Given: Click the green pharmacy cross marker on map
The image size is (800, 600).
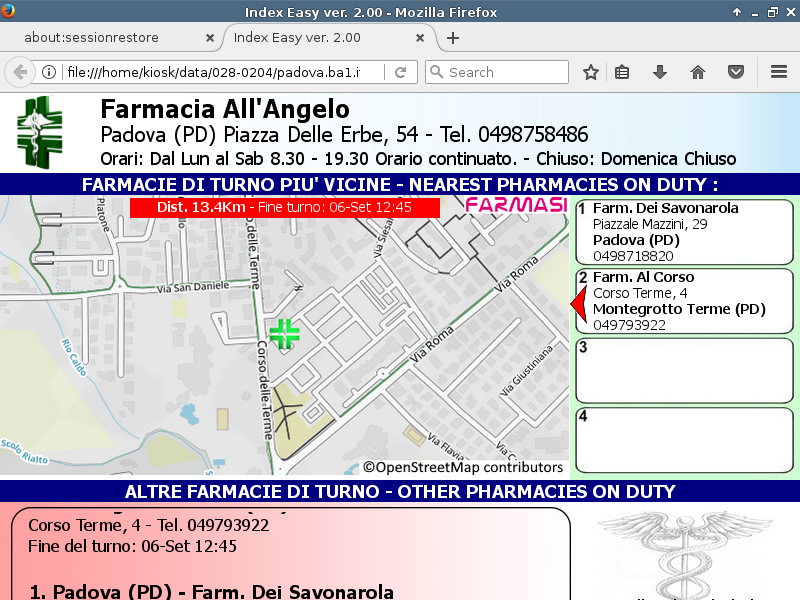Looking at the screenshot, I should 285,334.
